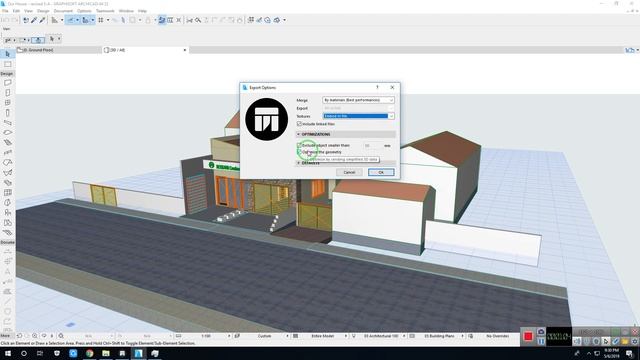The width and height of the screenshot is (640, 360).
Task: Select the Dimension tool under Document
Action: coord(7,251)
